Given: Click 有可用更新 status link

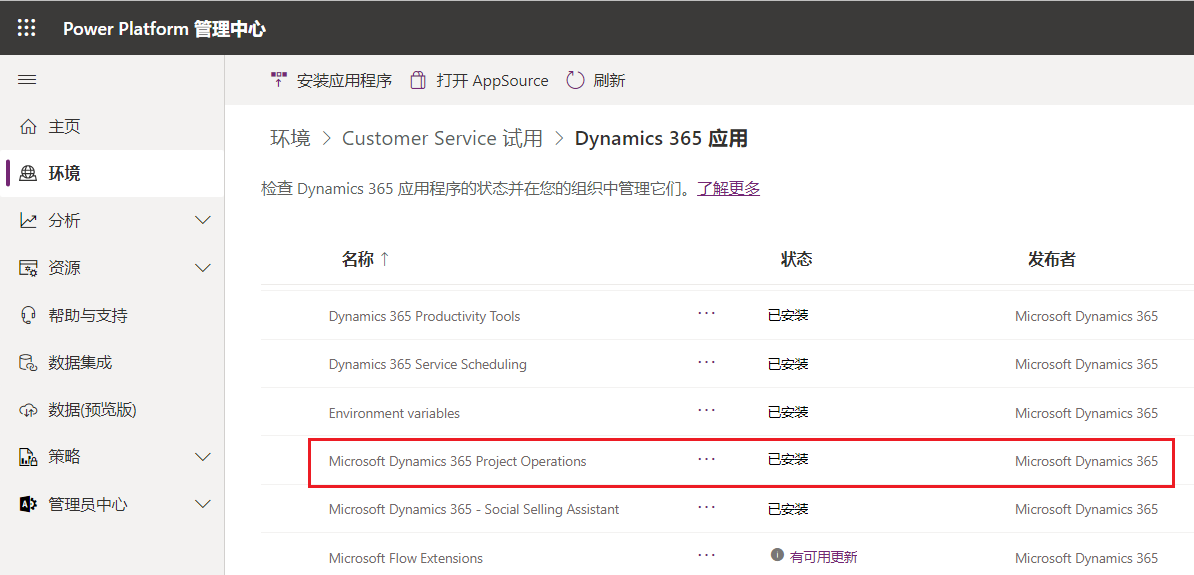Looking at the screenshot, I should (x=824, y=557).
